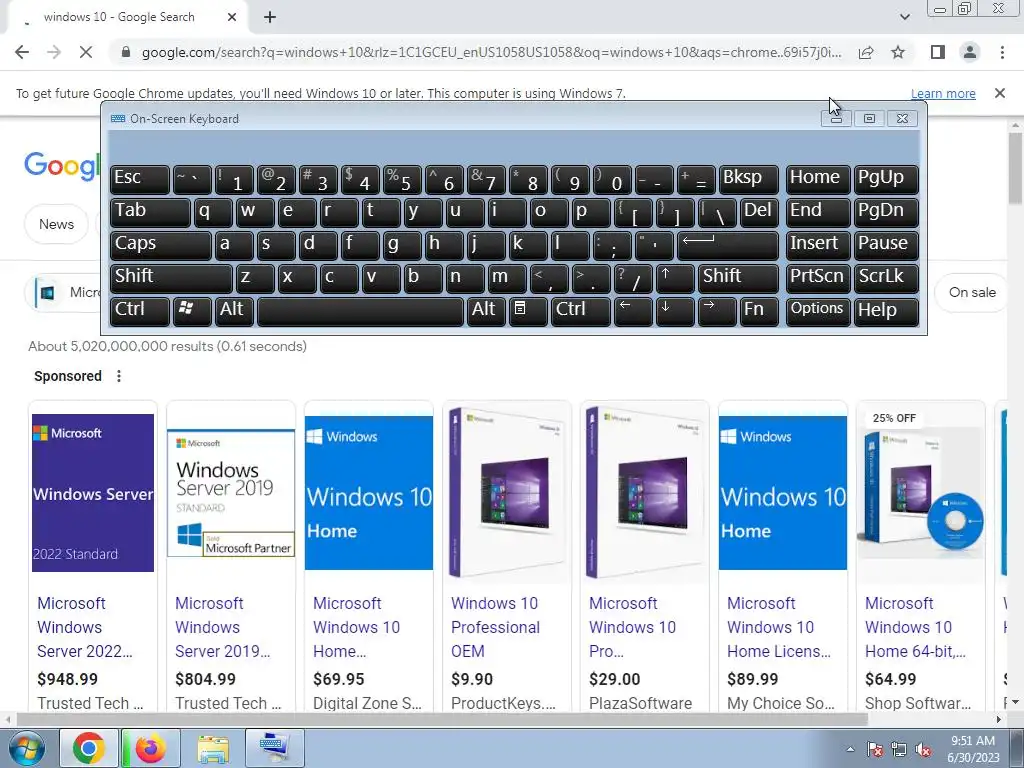Click the Enter key on On-Screen Keyboard
The image size is (1024, 768).
728,246
